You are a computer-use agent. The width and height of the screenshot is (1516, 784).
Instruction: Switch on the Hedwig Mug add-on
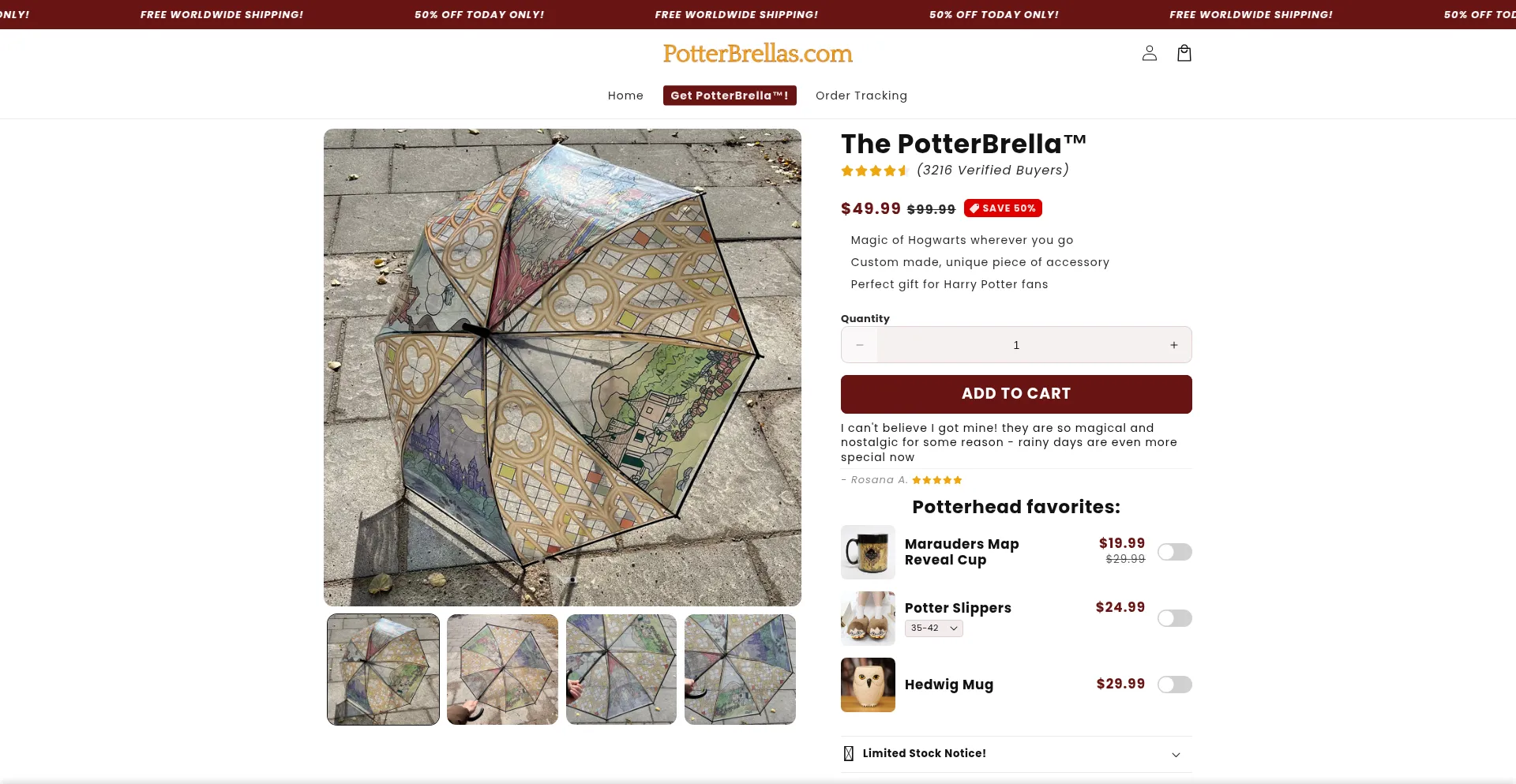pyautogui.click(x=1175, y=685)
